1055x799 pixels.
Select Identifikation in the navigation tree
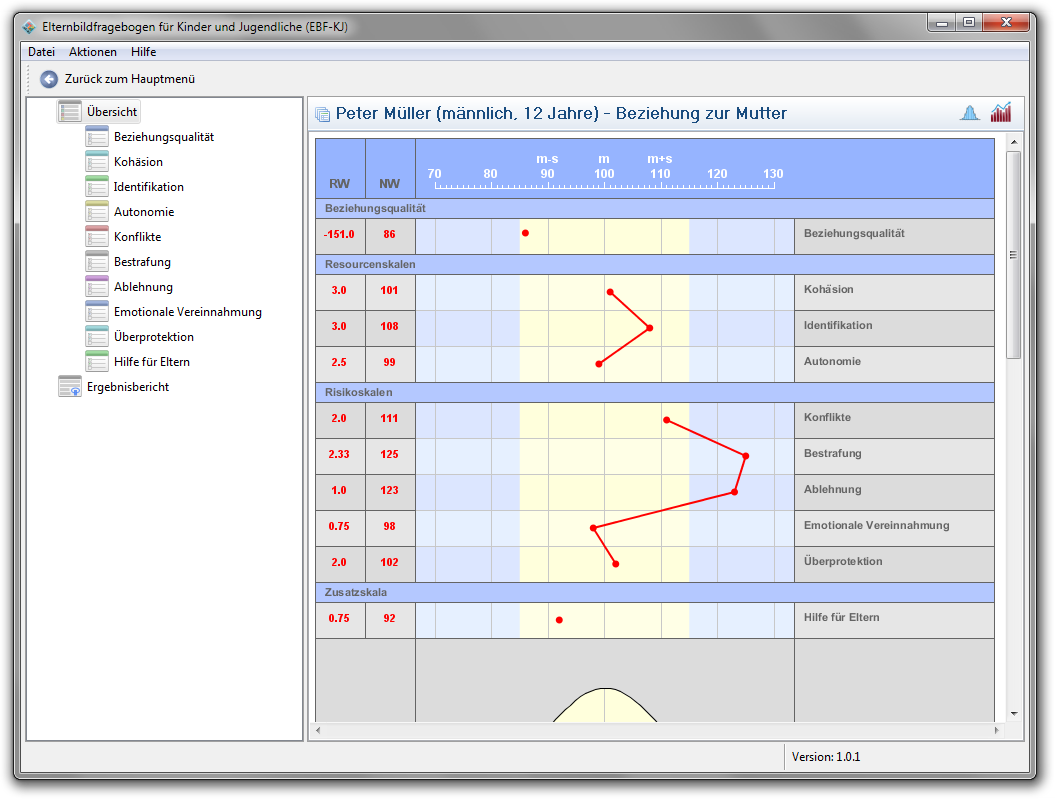pos(149,186)
